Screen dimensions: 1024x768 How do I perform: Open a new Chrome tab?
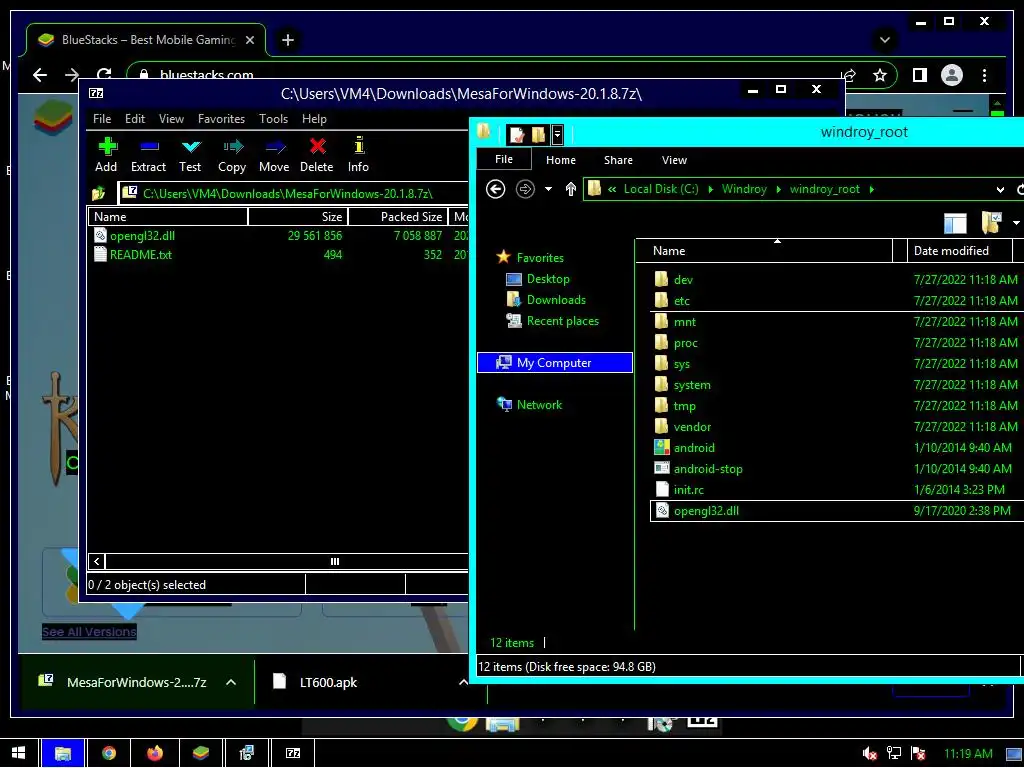pyautogui.click(x=287, y=40)
